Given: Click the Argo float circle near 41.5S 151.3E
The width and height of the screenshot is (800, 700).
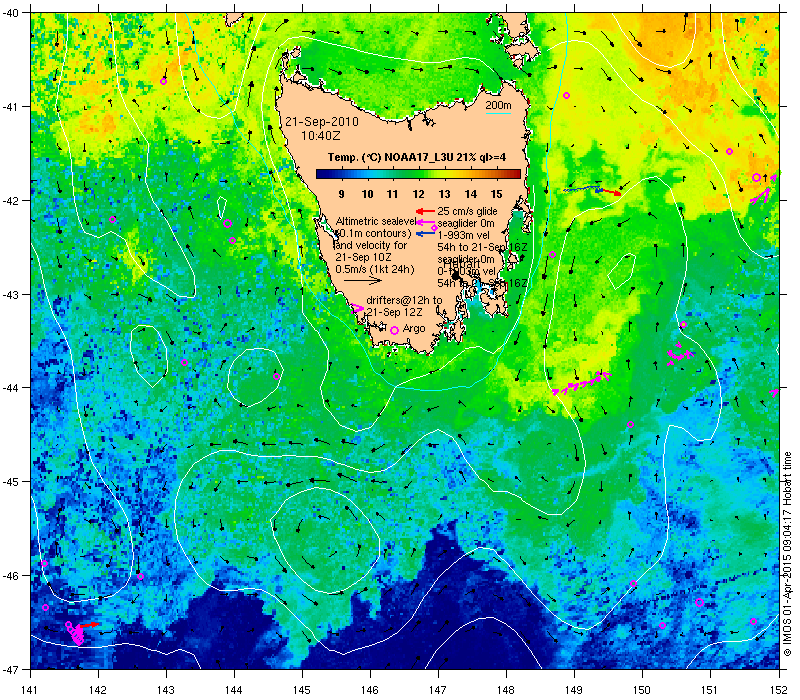Looking at the screenshot, I should coord(730,152).
